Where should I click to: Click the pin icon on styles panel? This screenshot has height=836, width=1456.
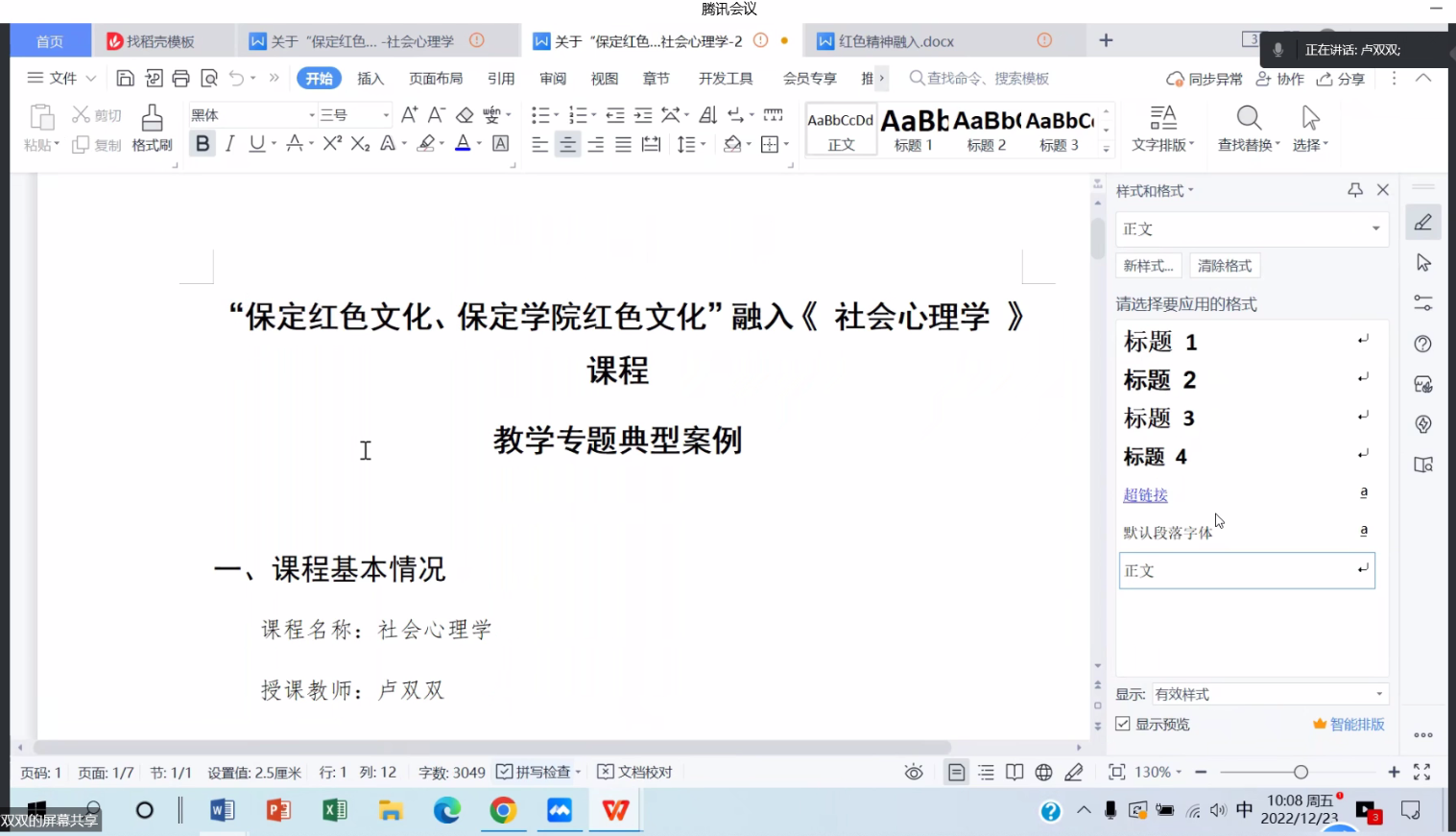point(1355,190)
